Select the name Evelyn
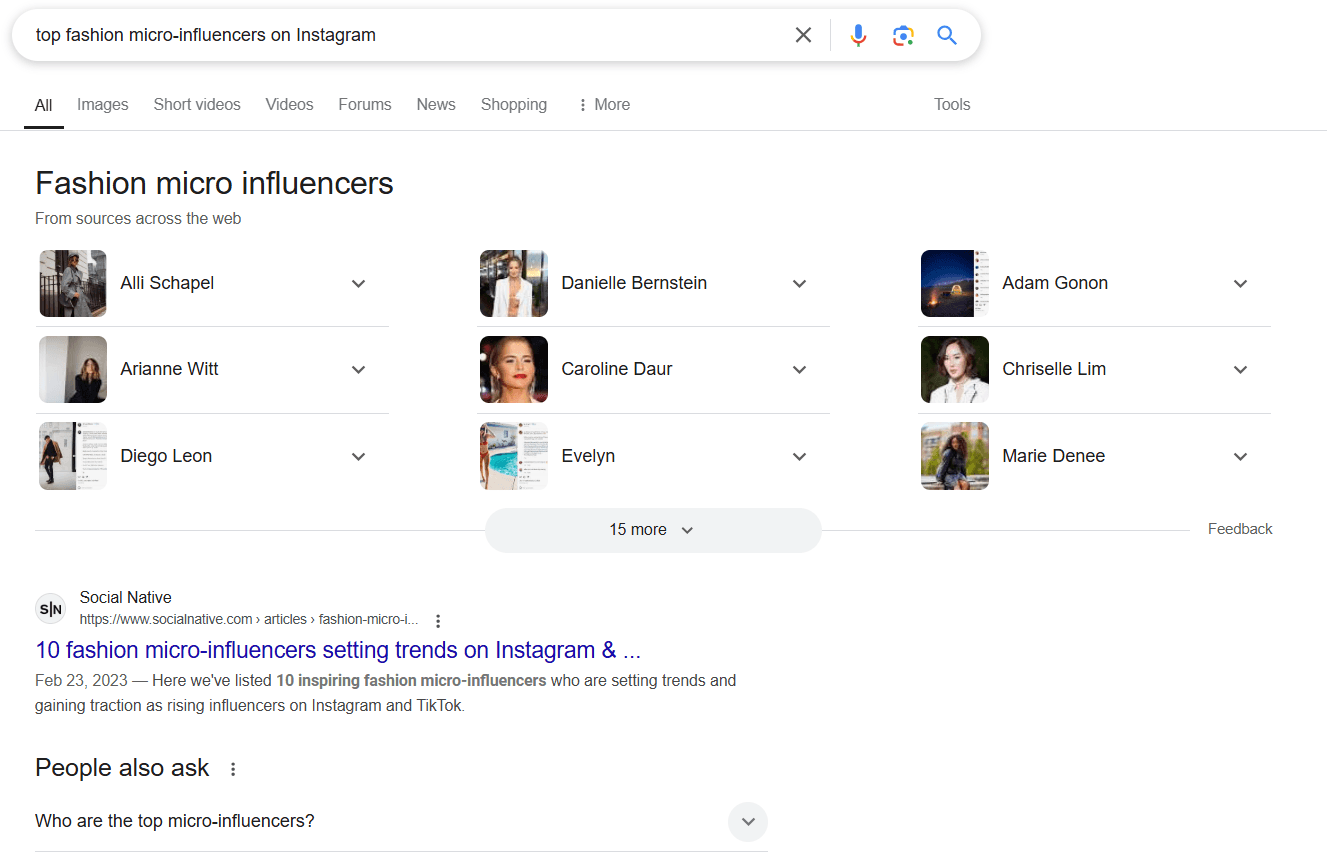The image size is (1327, 853). coord(588,456)
